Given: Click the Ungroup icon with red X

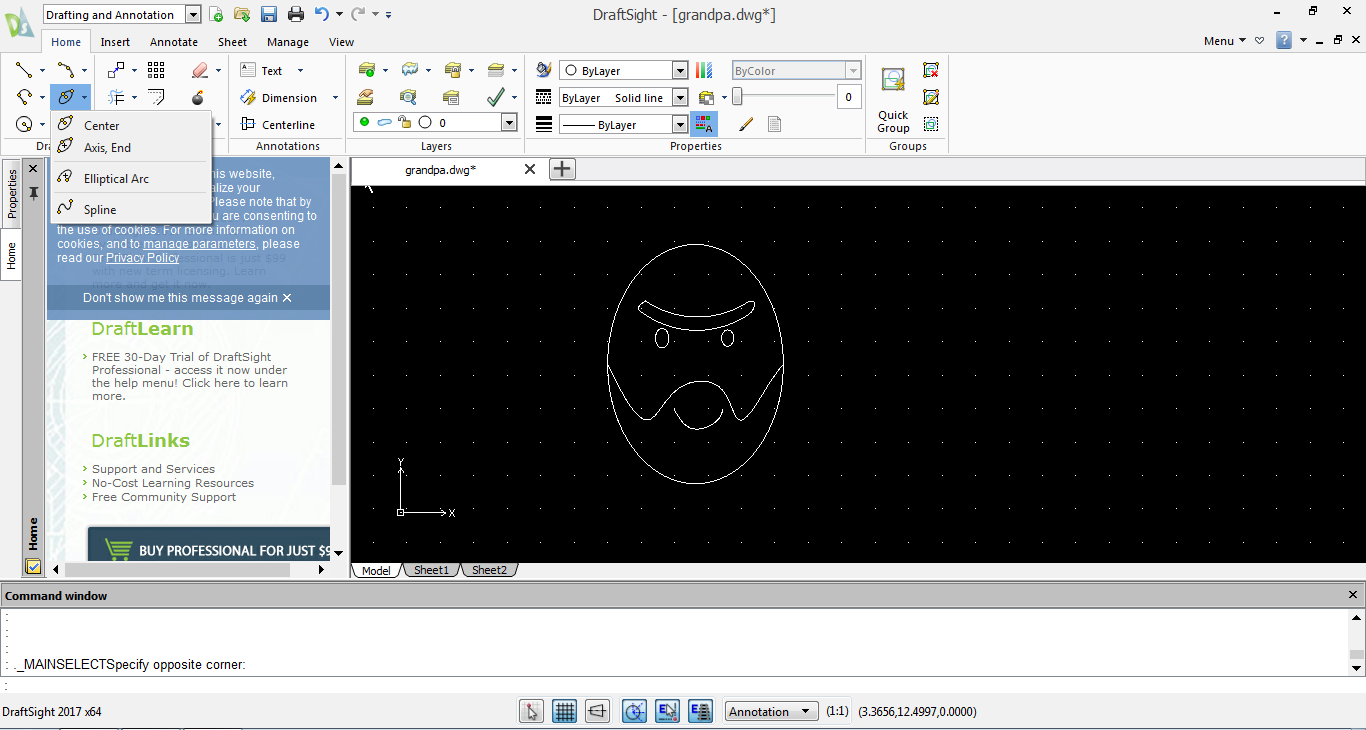Looking at the screenshot, I should coord(931,70).
